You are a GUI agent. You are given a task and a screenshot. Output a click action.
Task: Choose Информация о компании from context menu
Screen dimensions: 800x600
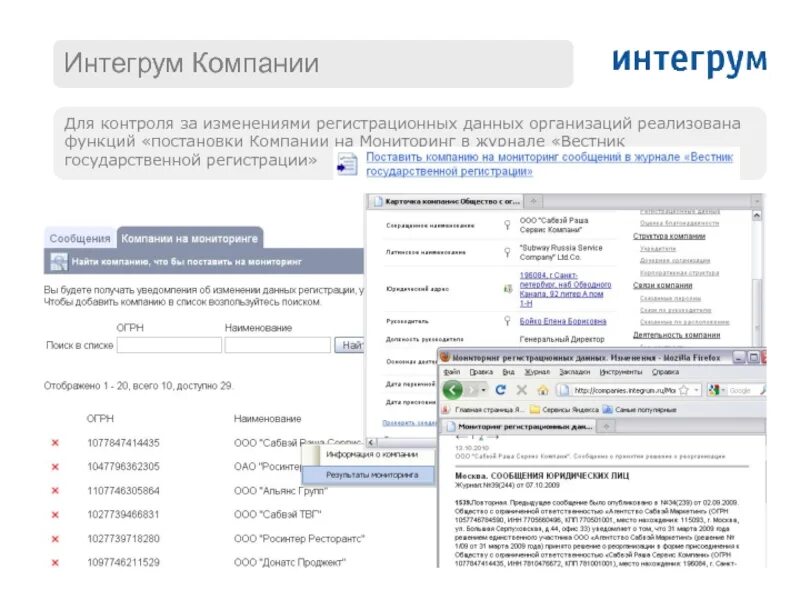[371, 455]
